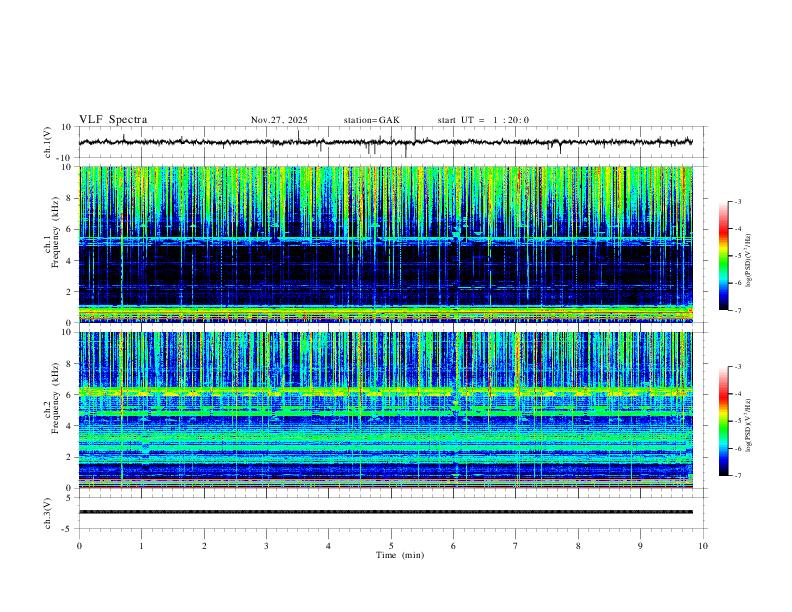Click the "-7" tick on ch.1 colorbar
The height and width of the screenshot is (612, 792).
pos(738,311)
